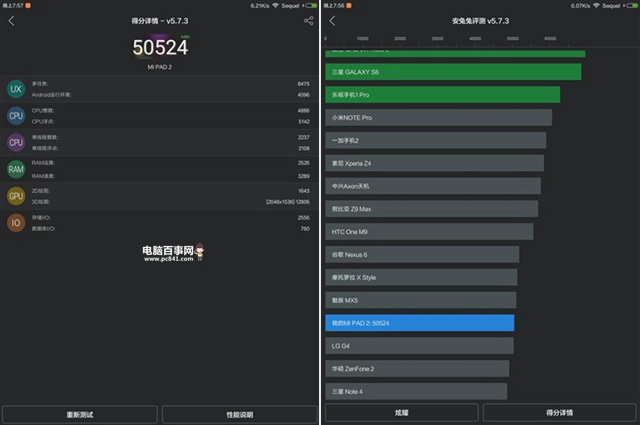Screen dimensions: 640x425
Task: Select the 乐视手机1 Pro bar
Action: point(442,95)
